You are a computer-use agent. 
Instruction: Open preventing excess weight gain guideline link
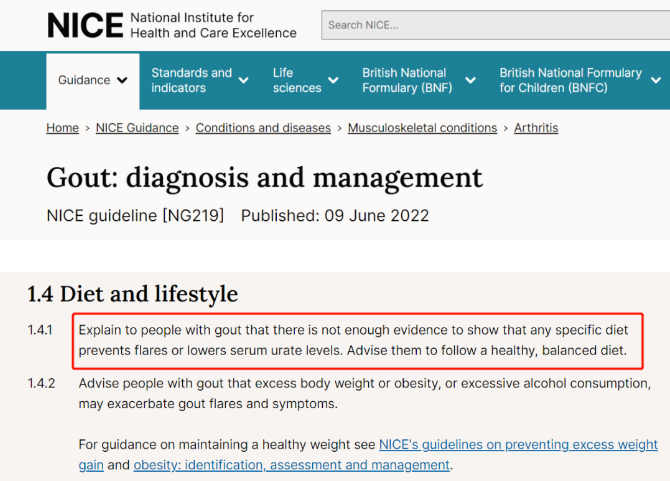pos(518,445)
